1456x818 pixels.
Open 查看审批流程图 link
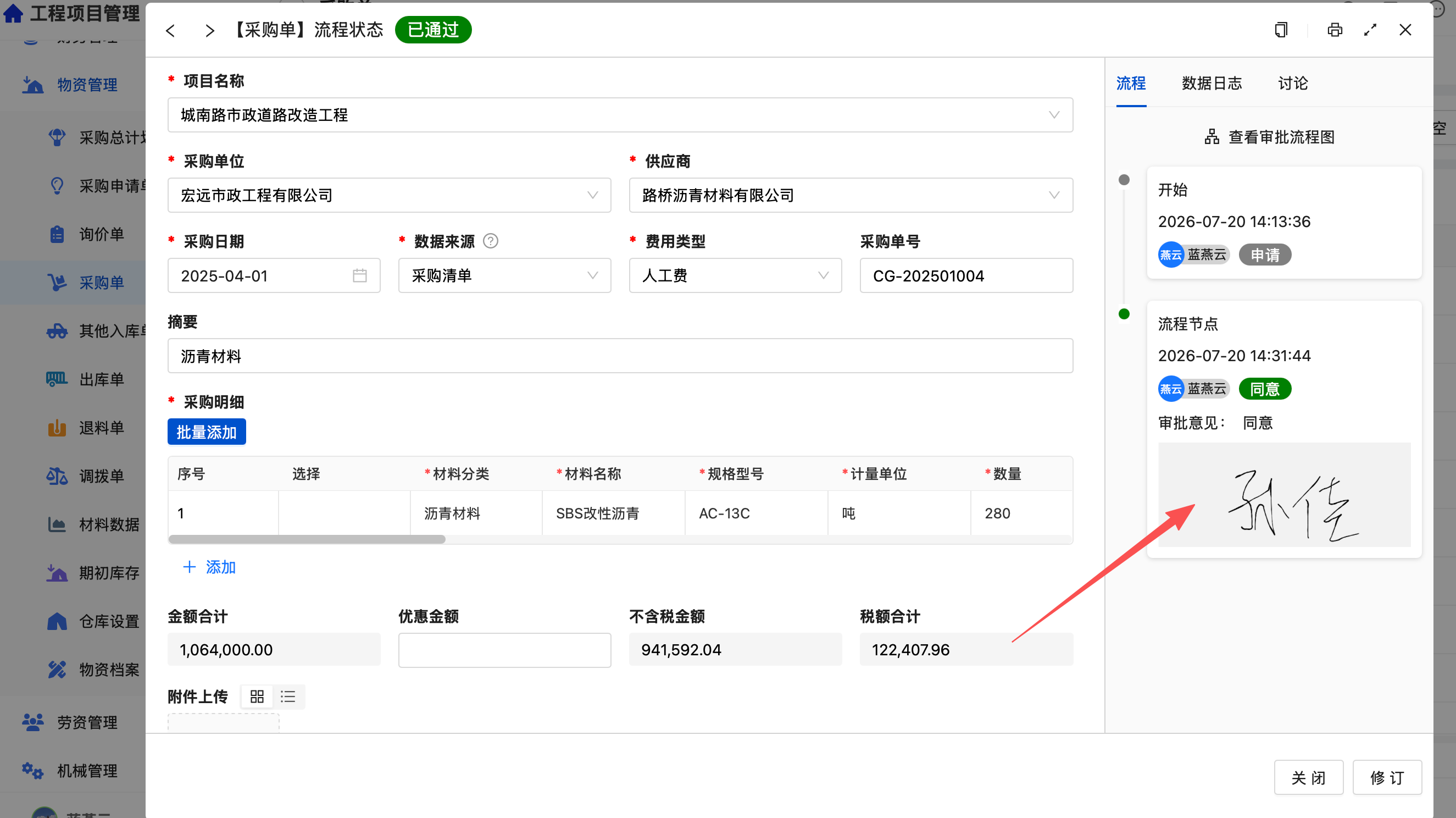click(x=1269, y=137)
